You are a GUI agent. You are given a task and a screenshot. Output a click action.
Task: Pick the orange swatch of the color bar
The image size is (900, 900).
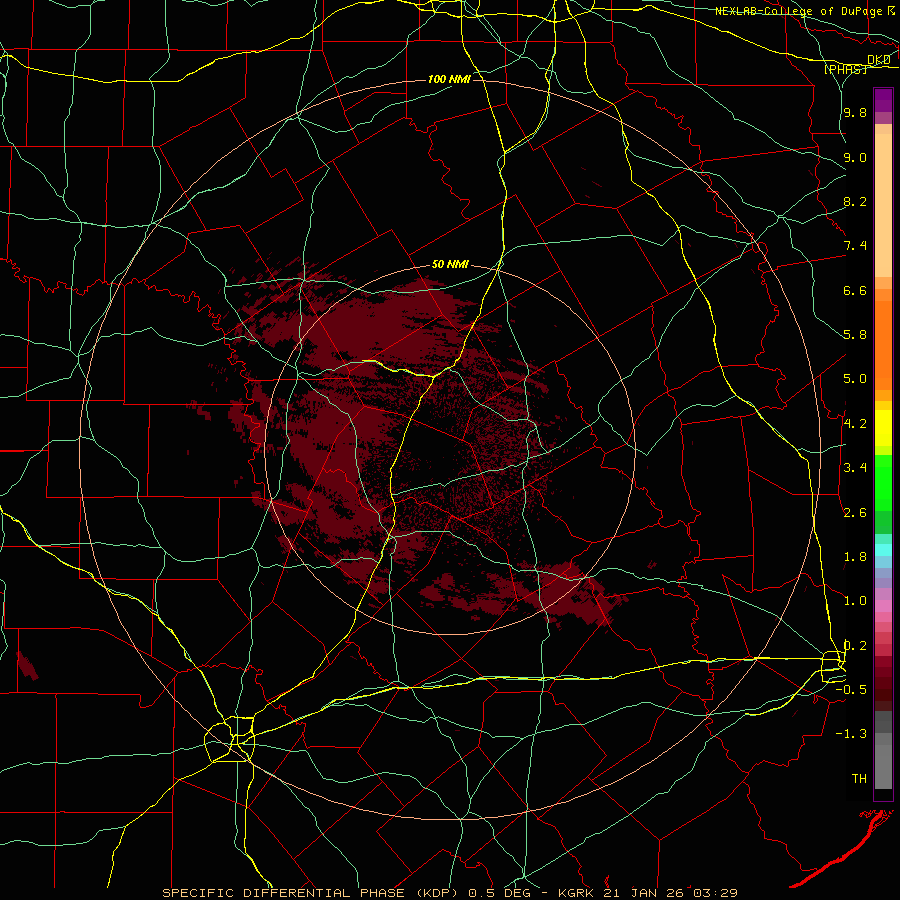coord(883,344)
